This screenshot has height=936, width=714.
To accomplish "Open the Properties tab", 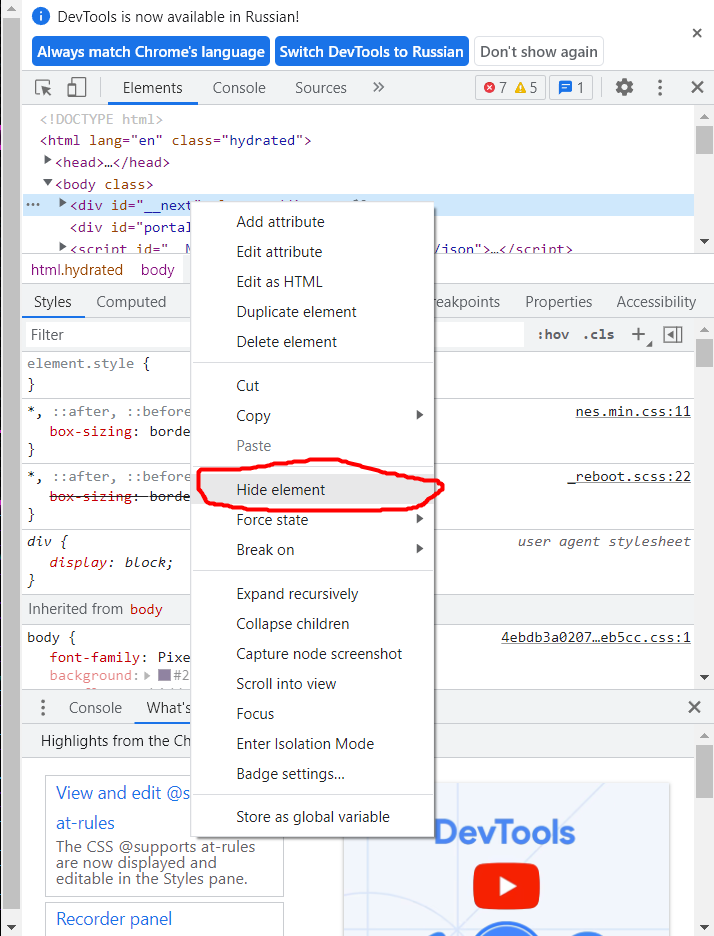I will (x=559, y=302).
